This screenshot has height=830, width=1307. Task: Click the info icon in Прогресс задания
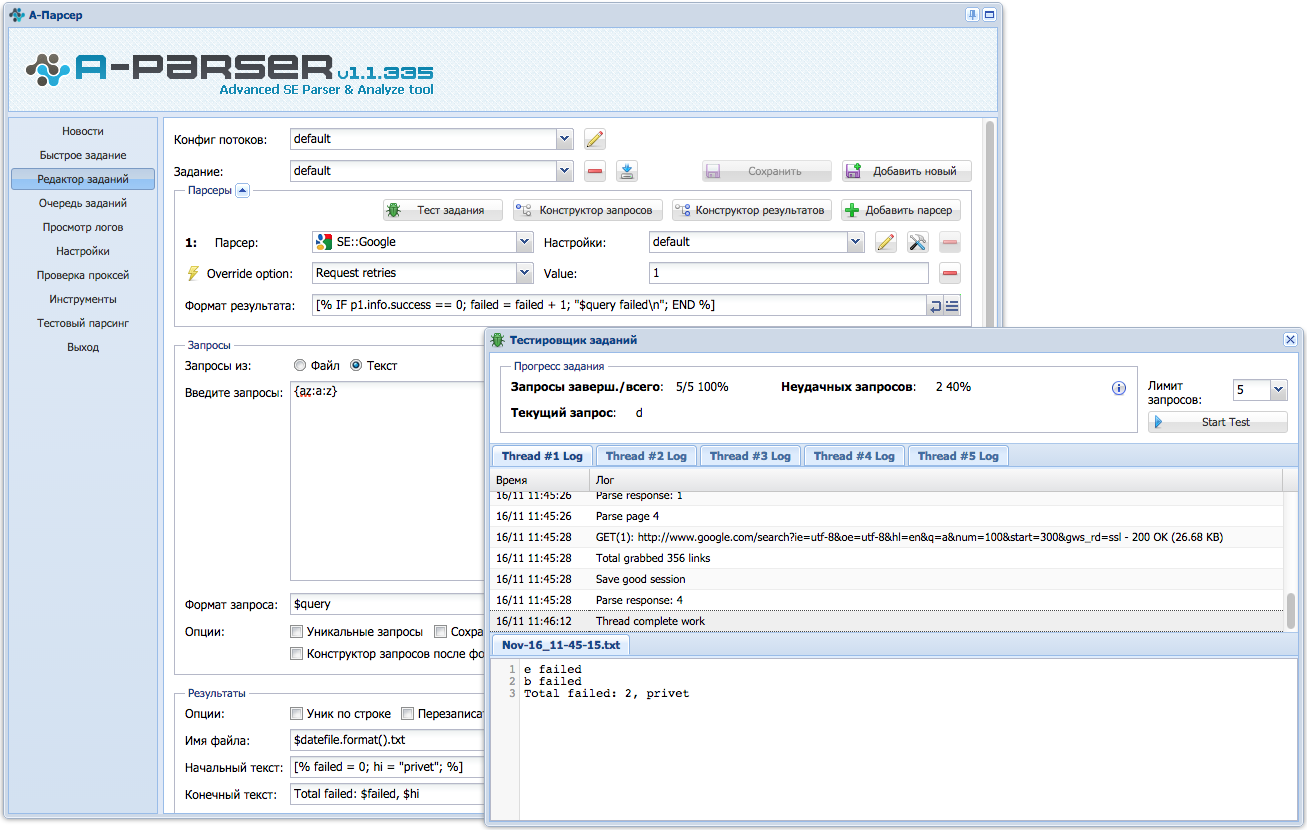(x=1119, y=388)
